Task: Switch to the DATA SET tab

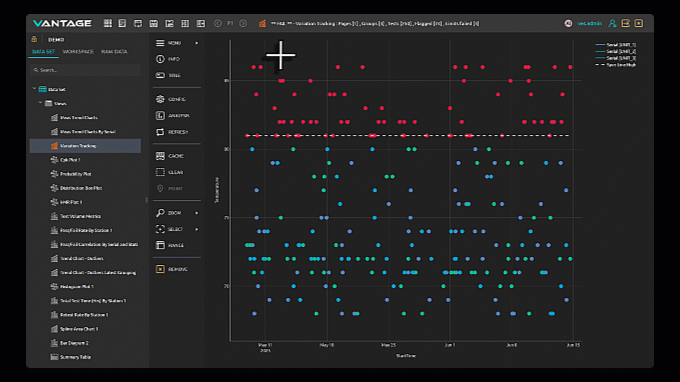Action: click(x=43, y=52)
